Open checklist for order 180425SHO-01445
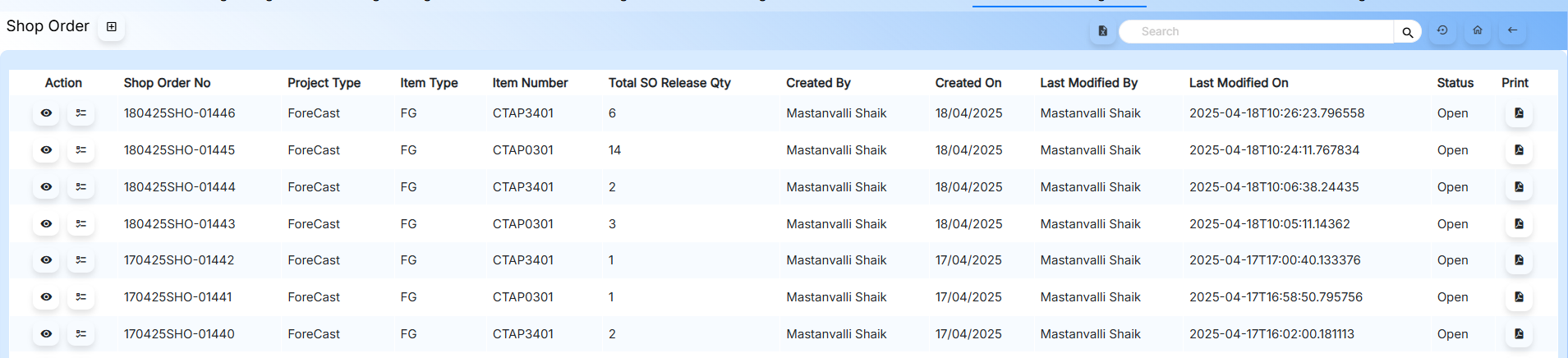The width and height of the screenshot is (1568, 358). [80, 150]
